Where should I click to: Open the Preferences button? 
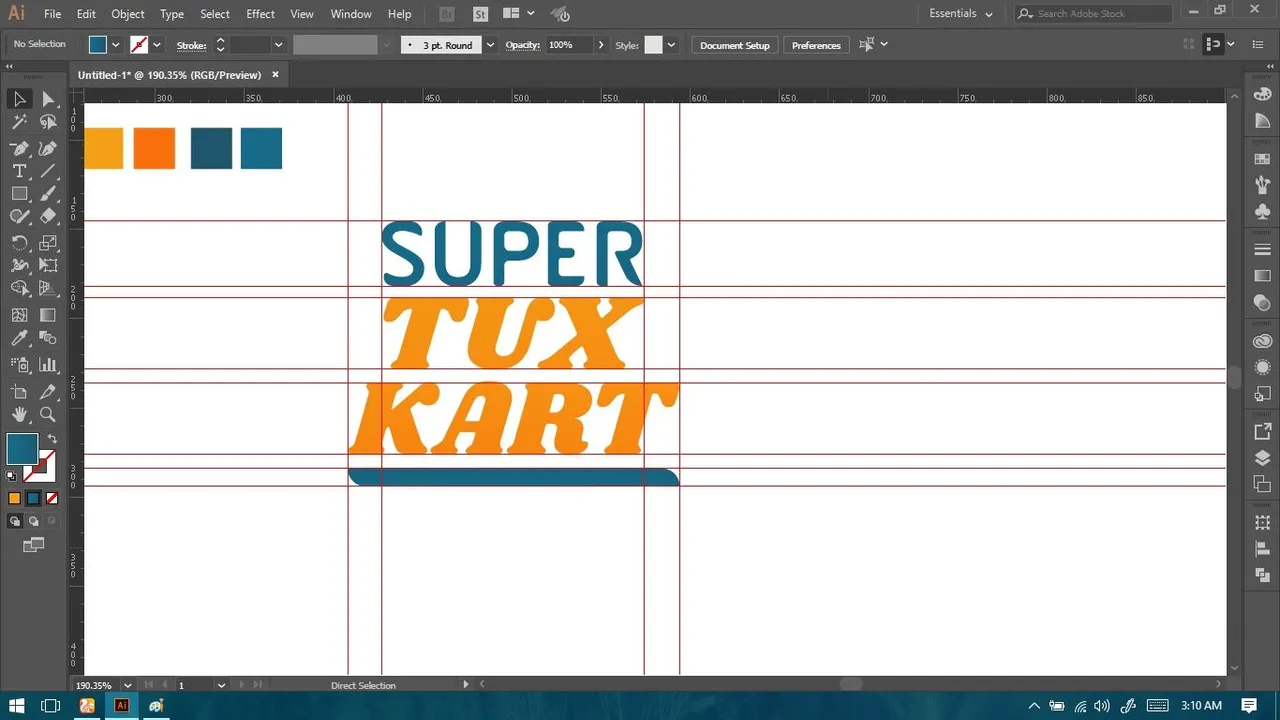tap(816, 45)
